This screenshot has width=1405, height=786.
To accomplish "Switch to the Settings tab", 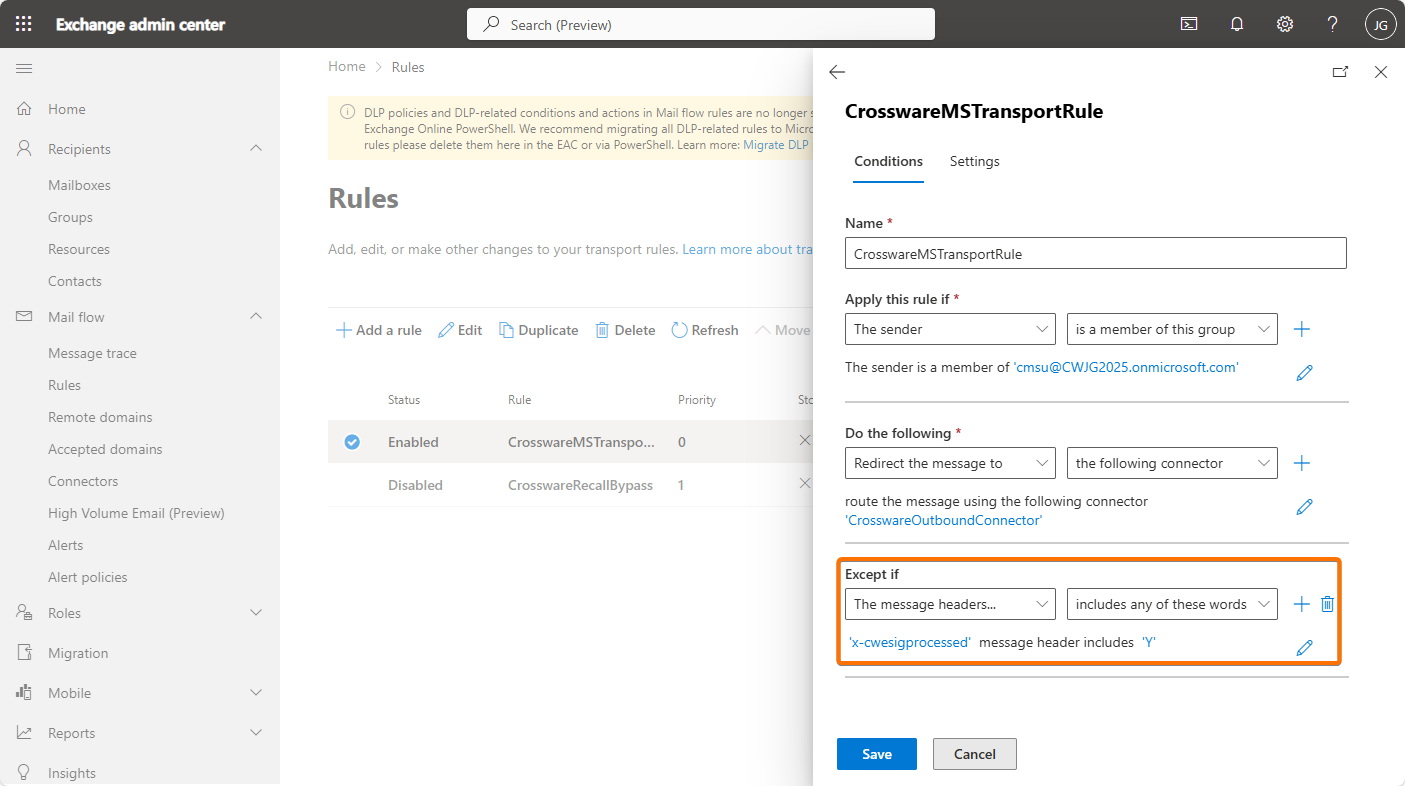I will [974, 161].
